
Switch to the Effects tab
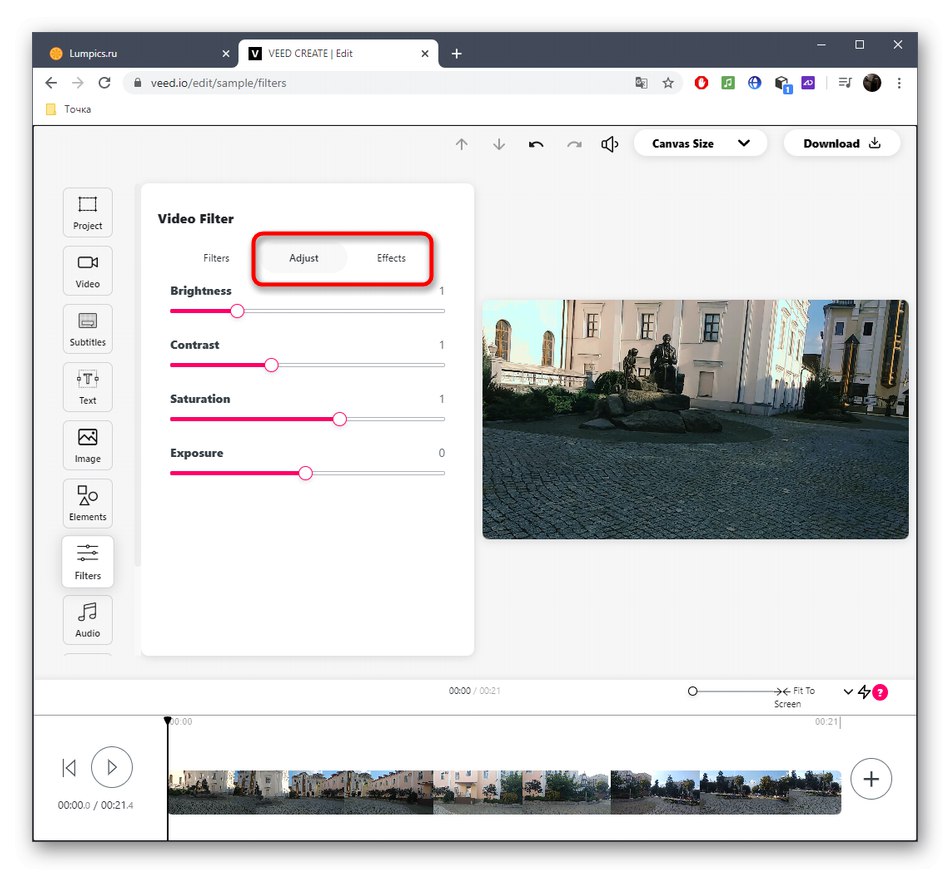[x=391, y=258]
